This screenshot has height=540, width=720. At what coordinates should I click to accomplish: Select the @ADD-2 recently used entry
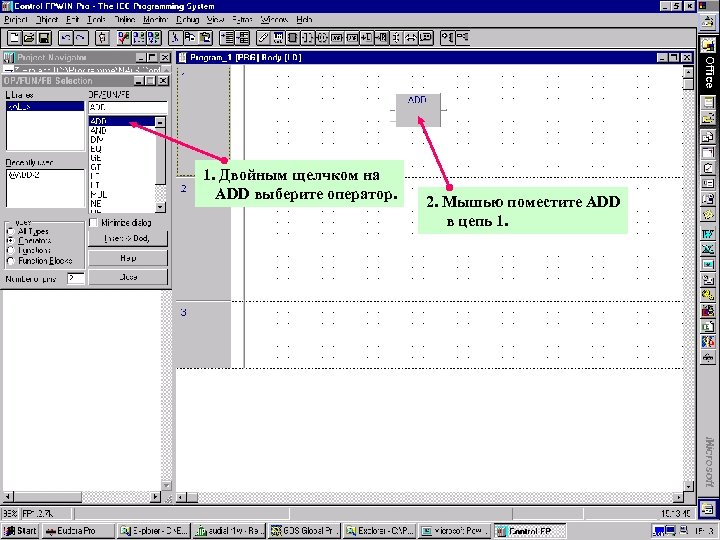(45, 175)
